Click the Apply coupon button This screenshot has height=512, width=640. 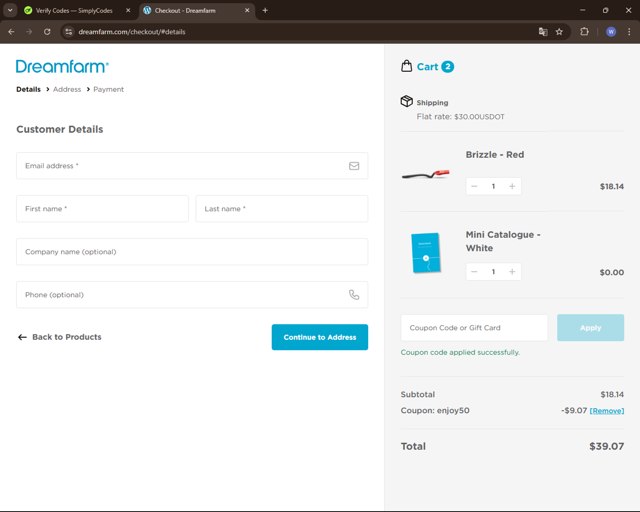590,327
